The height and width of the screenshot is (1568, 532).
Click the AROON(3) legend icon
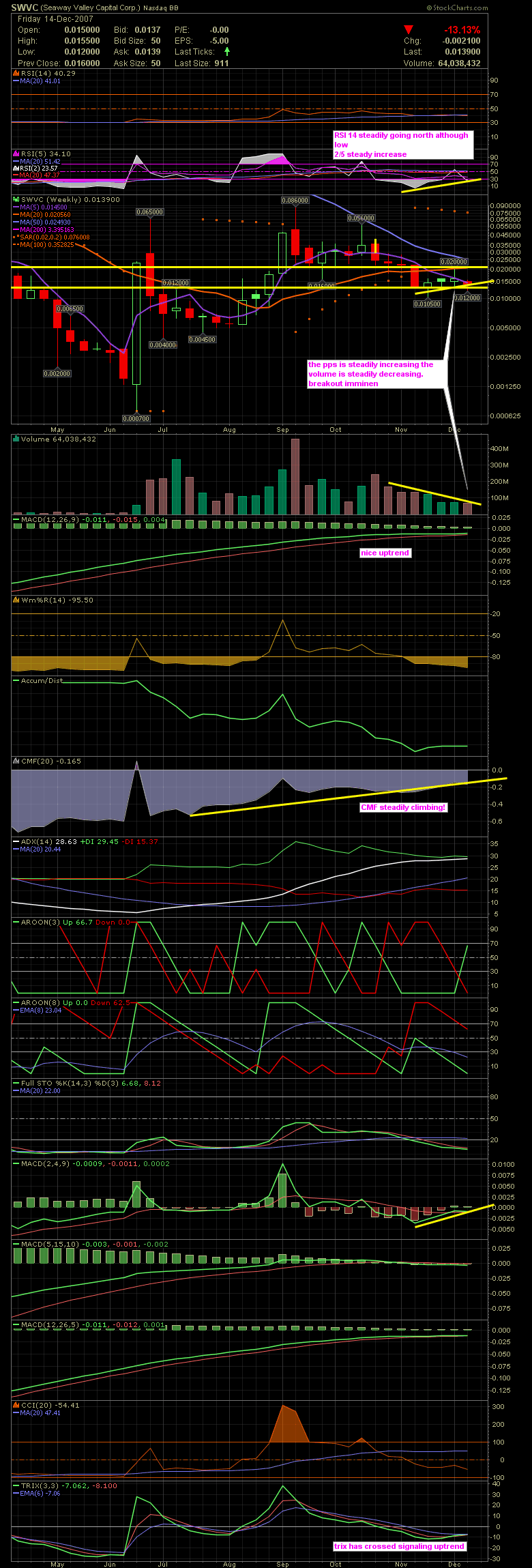coord(16,922)
